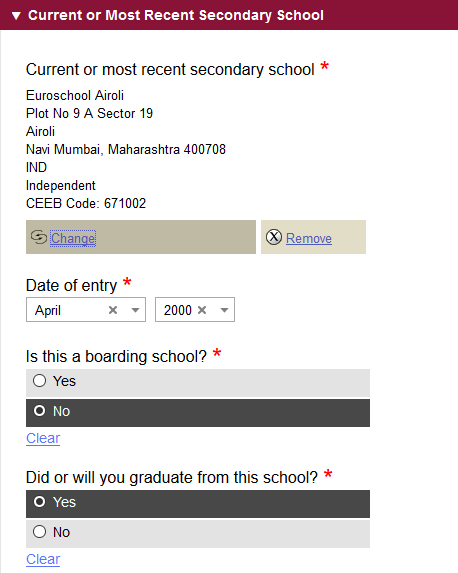Click the April value in the month field

coord(48,310)
